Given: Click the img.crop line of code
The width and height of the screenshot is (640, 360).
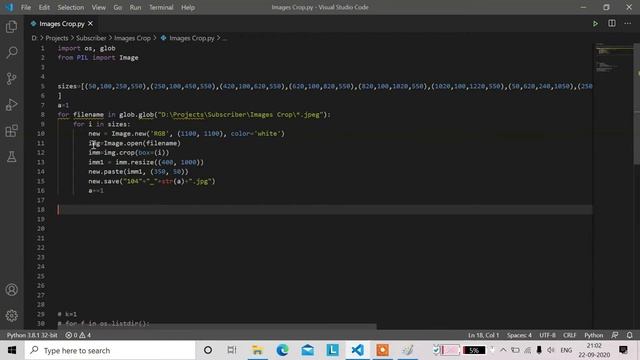Looking at the screenshot, I should [x=129, y=153].
